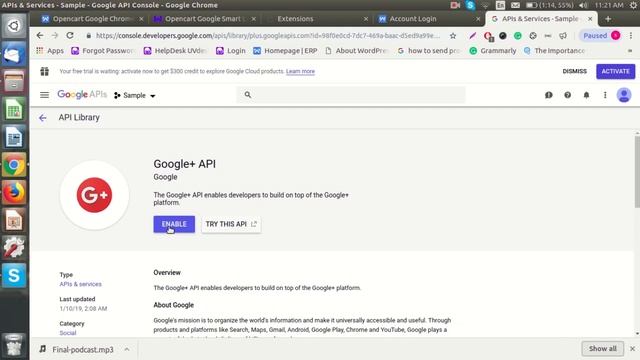Open TRY THIS API link
The height and width of the screenshot is (360, 640).
click(x=231, y=224)
